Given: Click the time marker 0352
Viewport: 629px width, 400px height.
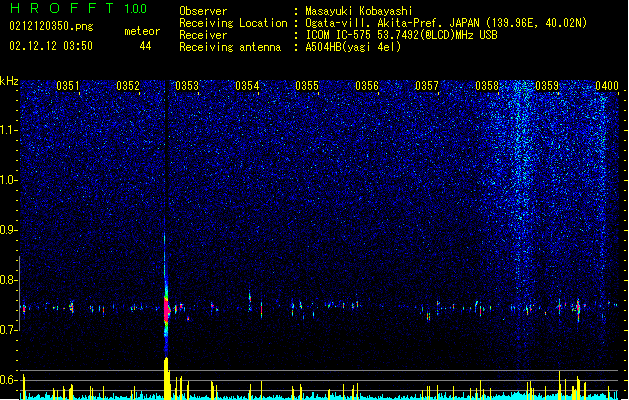Looking at the screenshot, I should click(x=128, y=86).
